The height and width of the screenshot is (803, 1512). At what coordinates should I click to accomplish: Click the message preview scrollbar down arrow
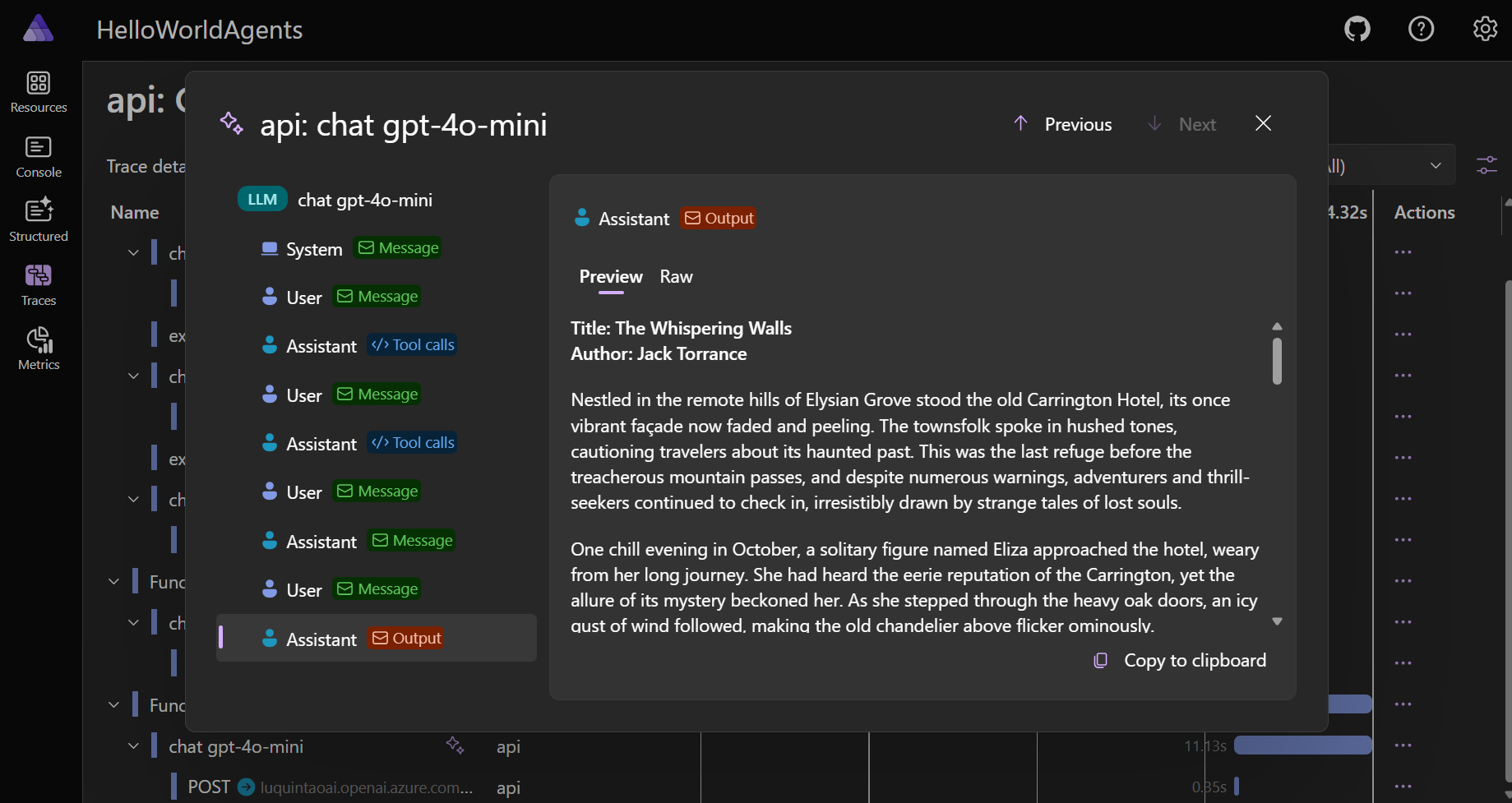tap(1277, 621)
